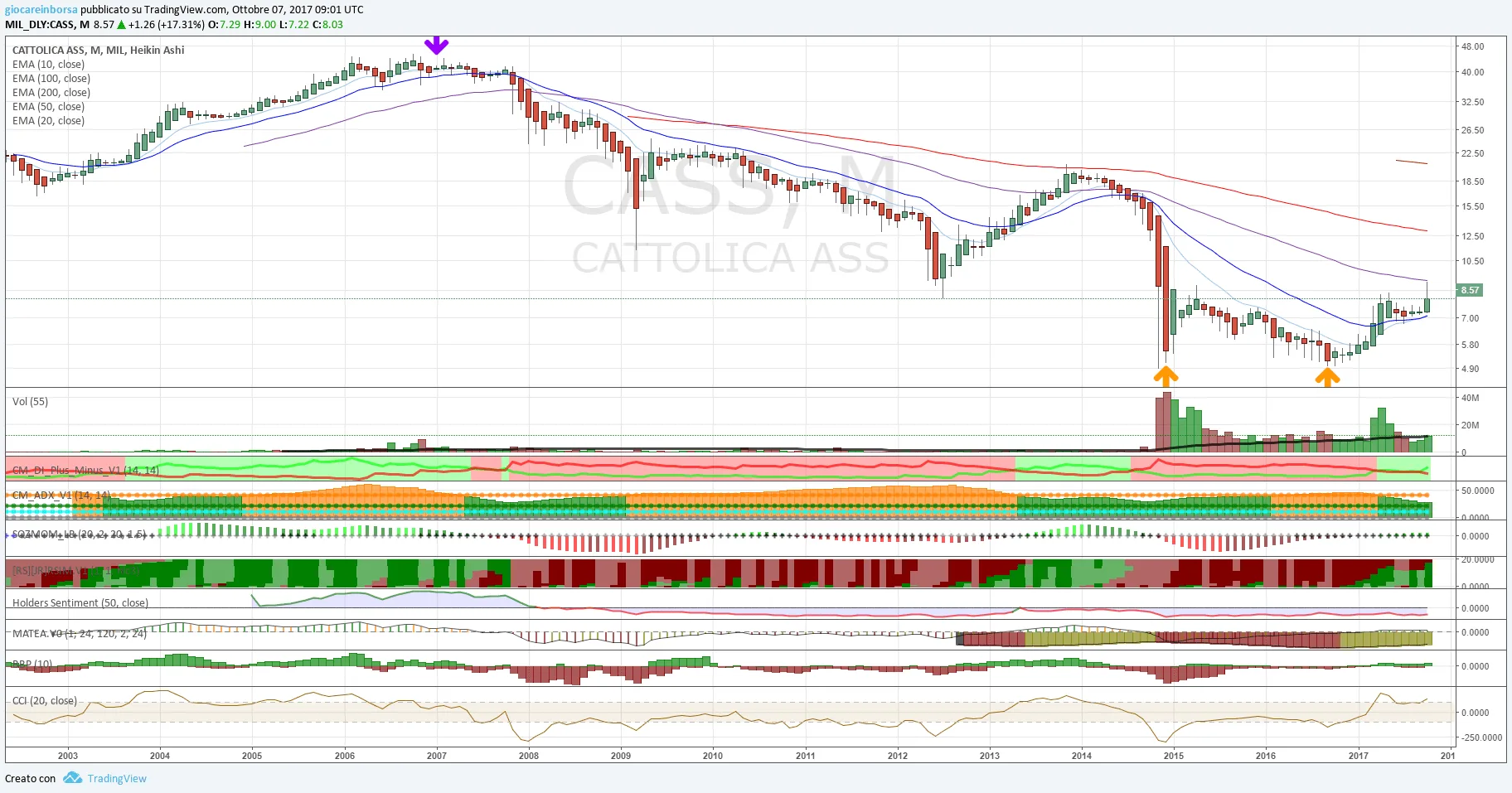
Task: Click the green 8.57 current price tag
Action: tap(1471, 290)
